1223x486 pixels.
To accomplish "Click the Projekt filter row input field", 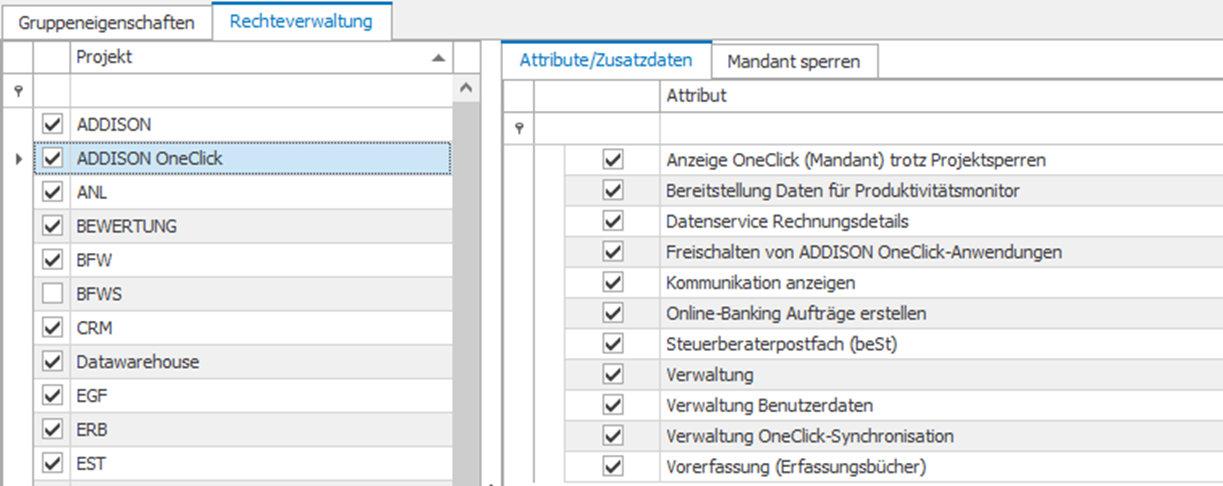I will click(260, 90).
